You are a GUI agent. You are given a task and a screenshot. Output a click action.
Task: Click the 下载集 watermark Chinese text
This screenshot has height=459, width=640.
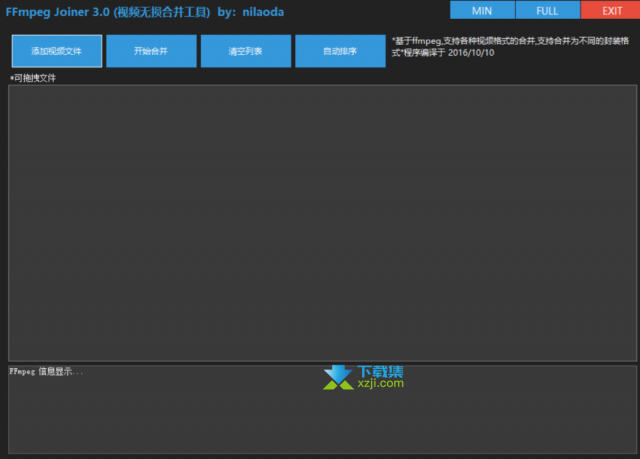coord(380,371)
